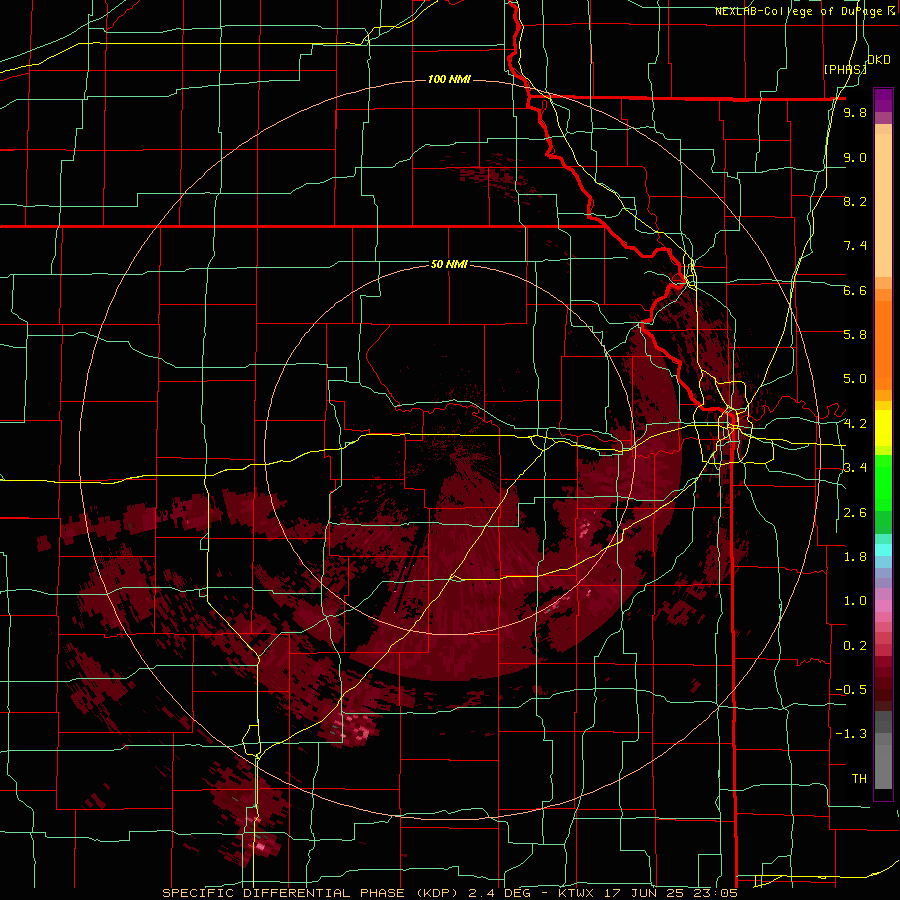Click the 9.8 value on the color scale

pyautogui.click(x=855, y=113)
